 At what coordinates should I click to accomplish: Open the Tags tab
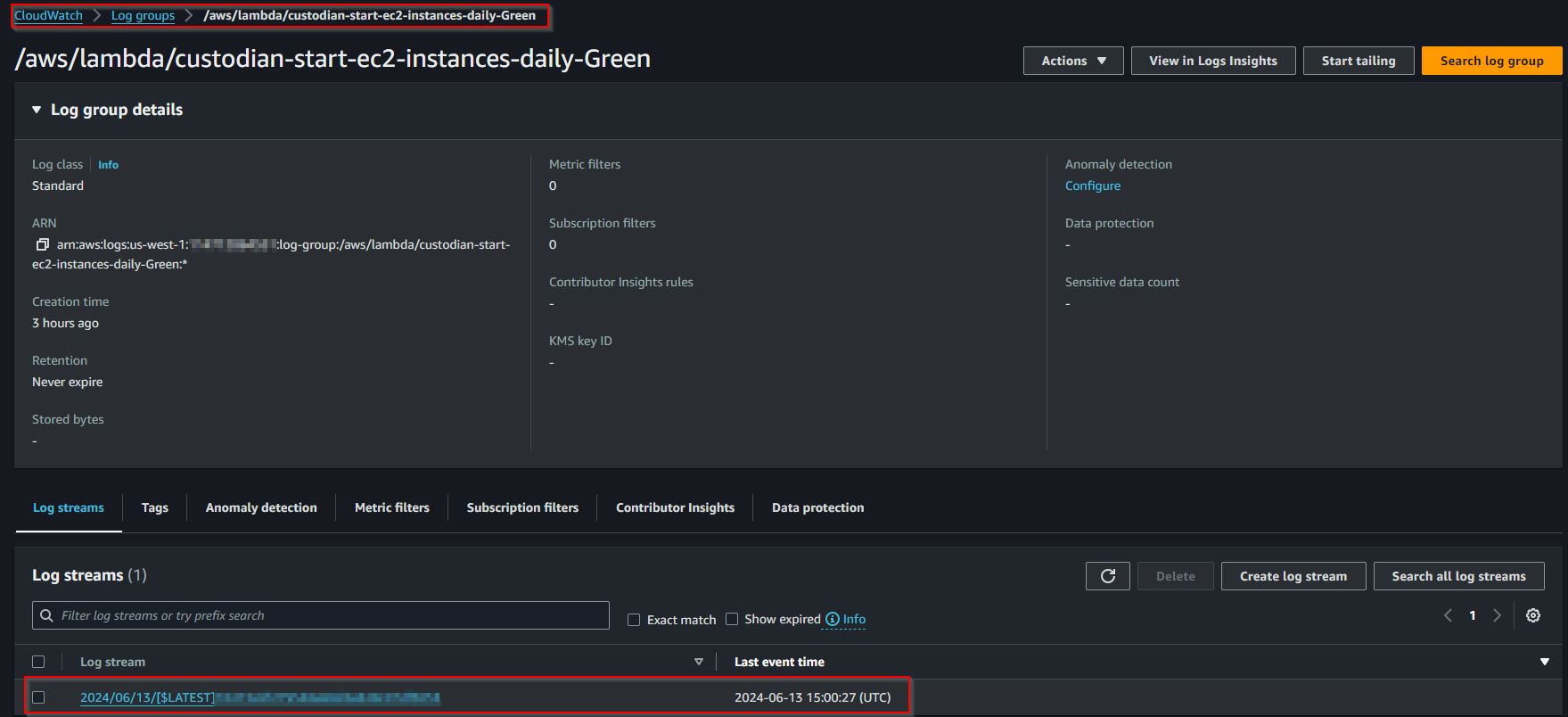point(155,507)
